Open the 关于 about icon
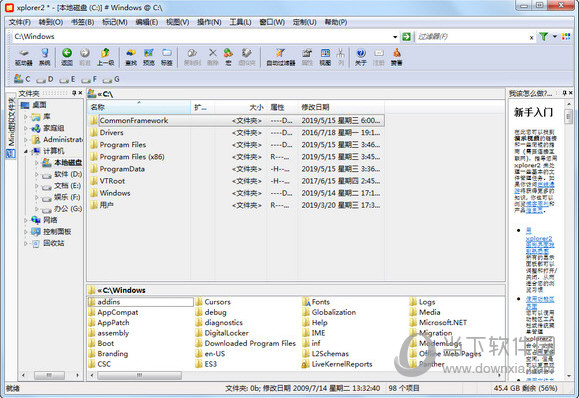 point(361,56)
